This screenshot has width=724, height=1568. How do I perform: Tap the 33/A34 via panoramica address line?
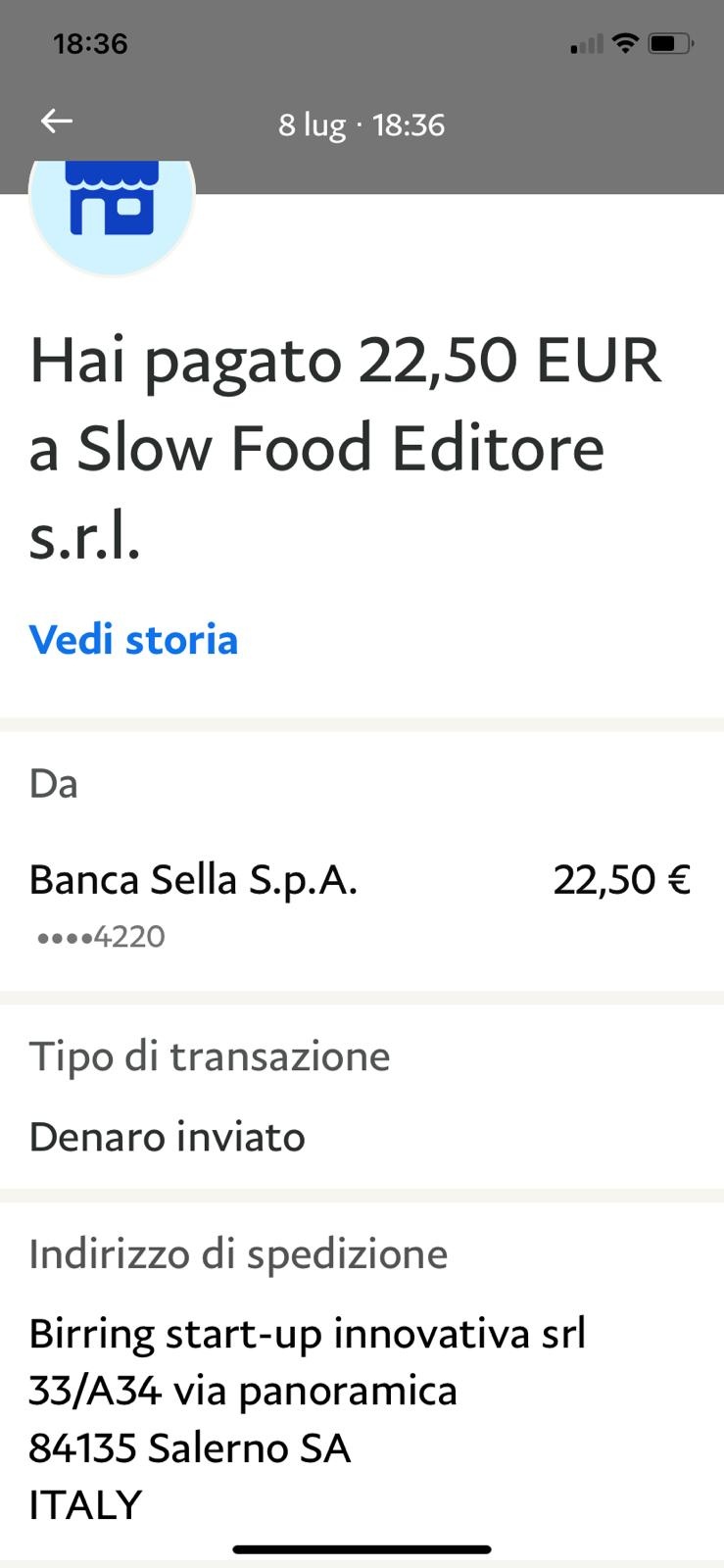tap(243, 1392)
